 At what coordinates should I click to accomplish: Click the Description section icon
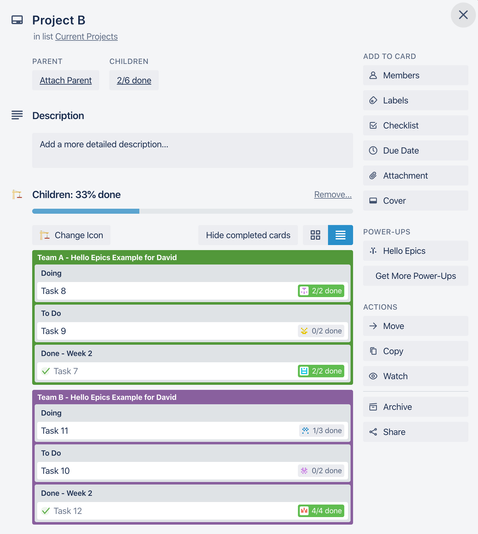point(17,115)
